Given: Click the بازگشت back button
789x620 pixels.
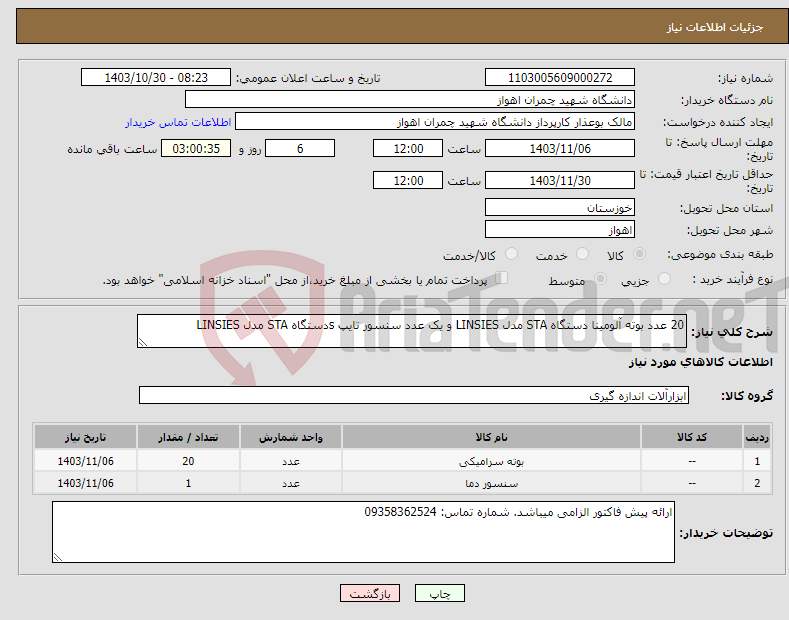Looking at the screenshot, I should coord(370,594).
